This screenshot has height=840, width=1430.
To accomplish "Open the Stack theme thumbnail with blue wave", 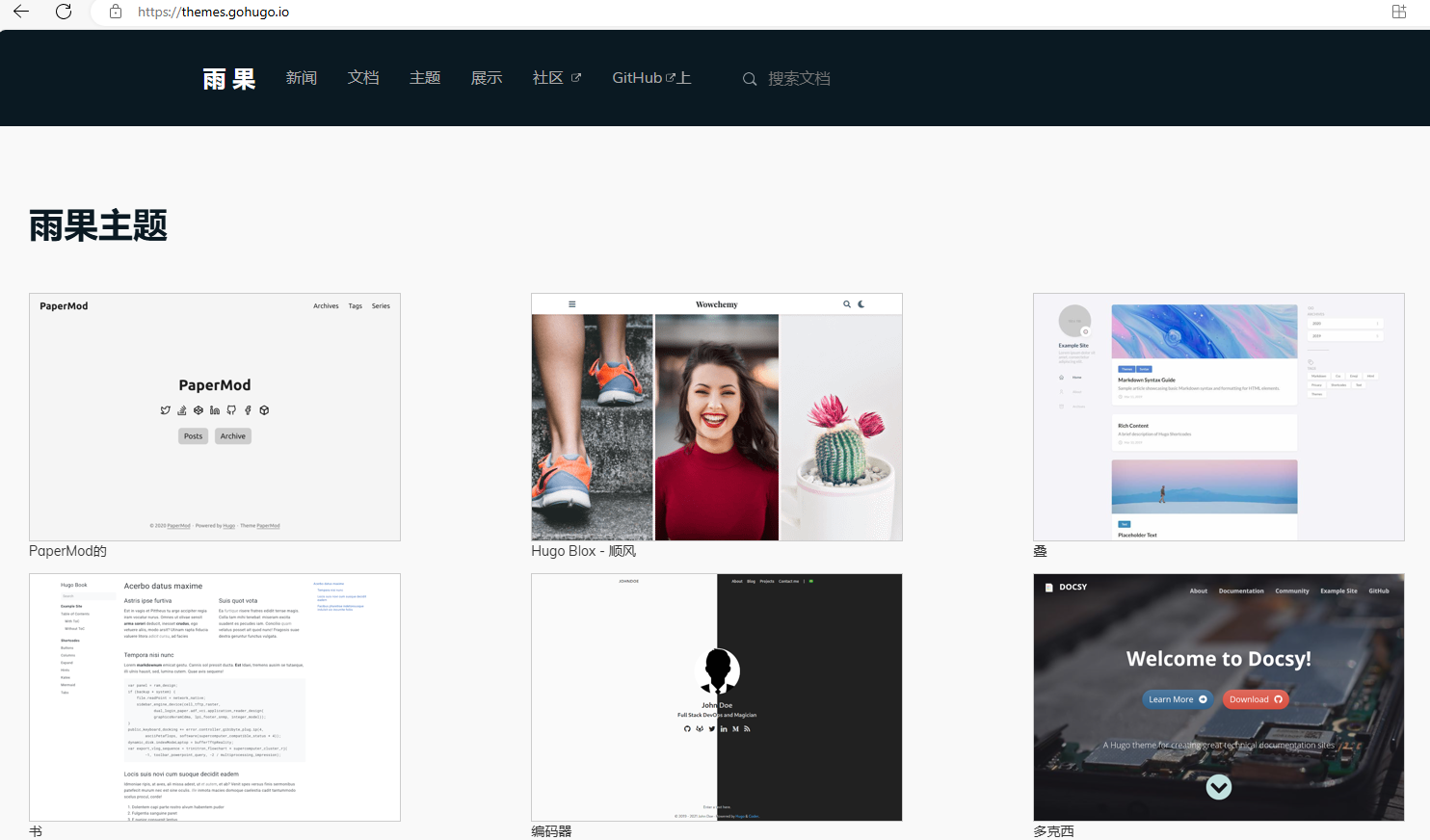I will (1219, 417).
